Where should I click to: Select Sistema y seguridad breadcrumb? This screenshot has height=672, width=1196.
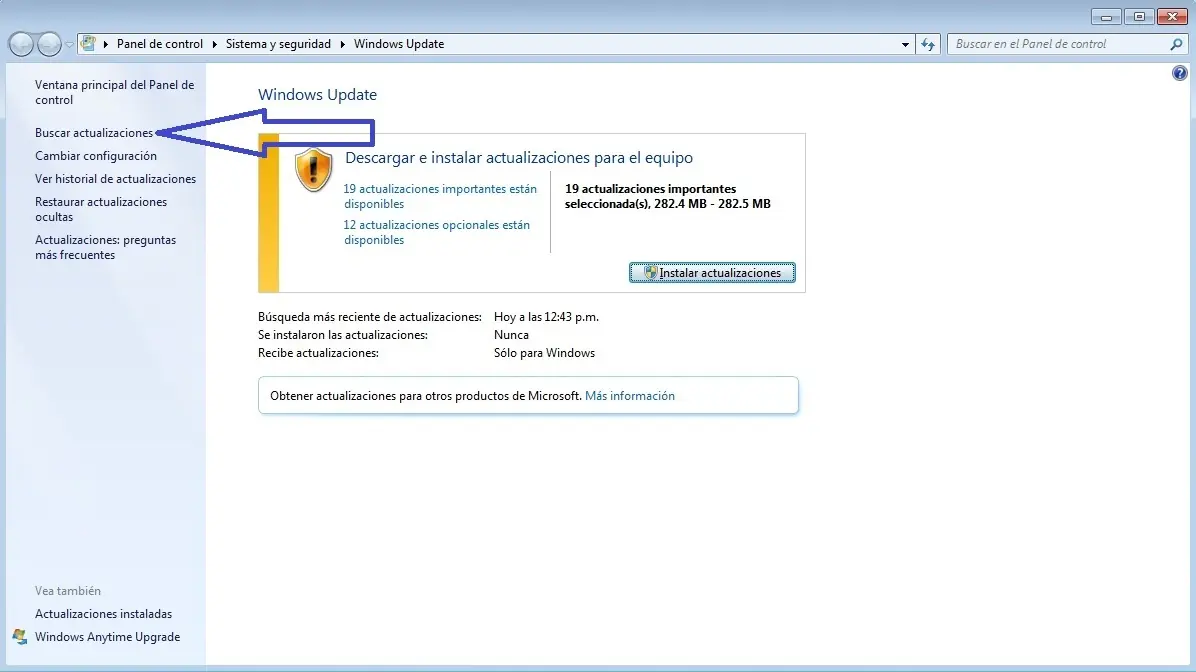pos(278,44)
